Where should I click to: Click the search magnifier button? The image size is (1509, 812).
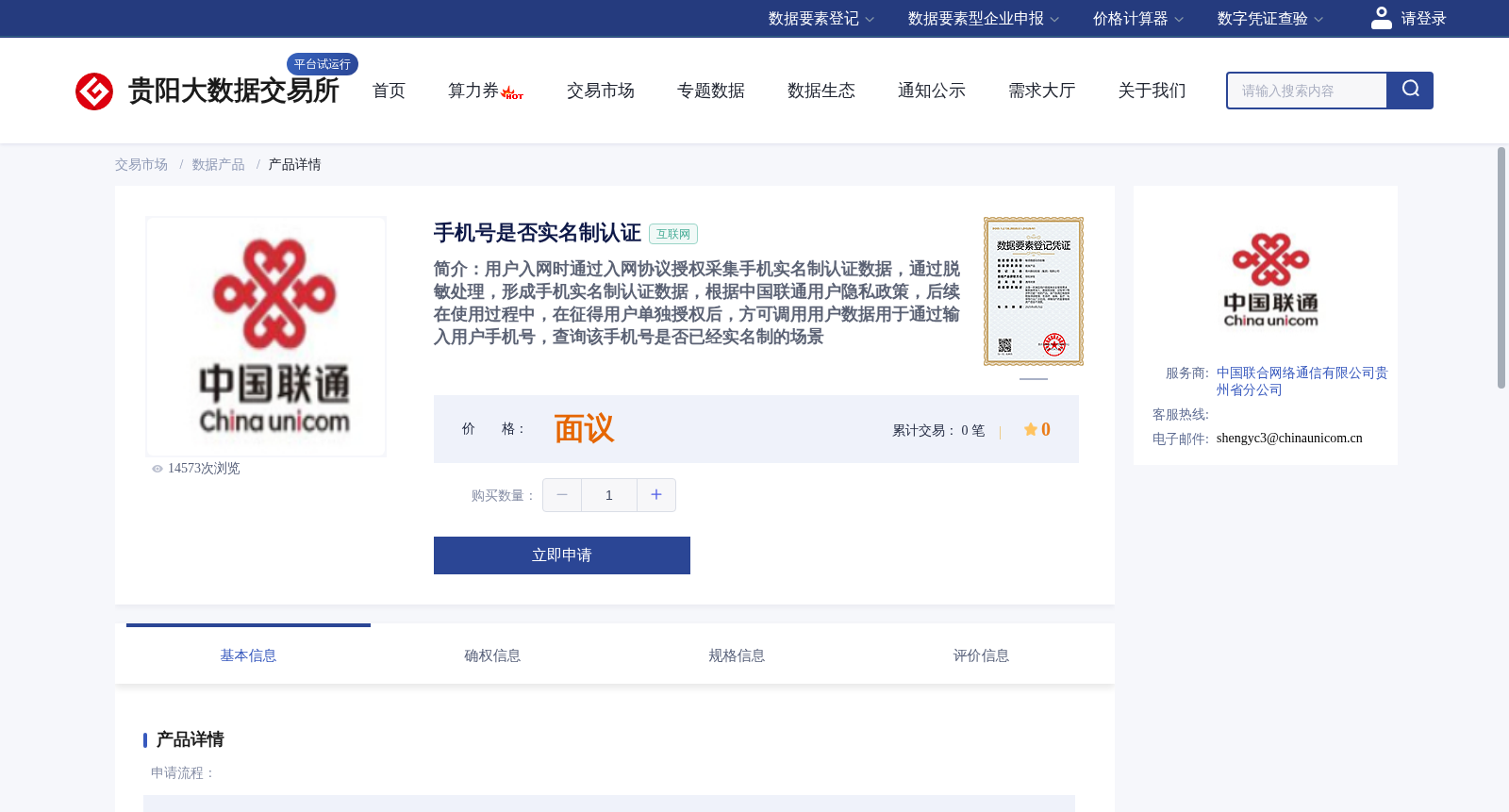[x=1410, y=91]
